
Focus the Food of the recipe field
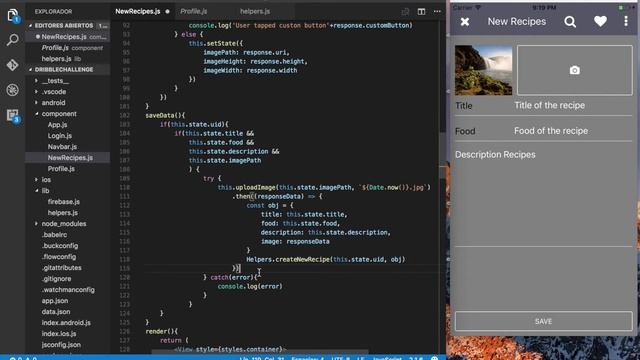(573, 131)
